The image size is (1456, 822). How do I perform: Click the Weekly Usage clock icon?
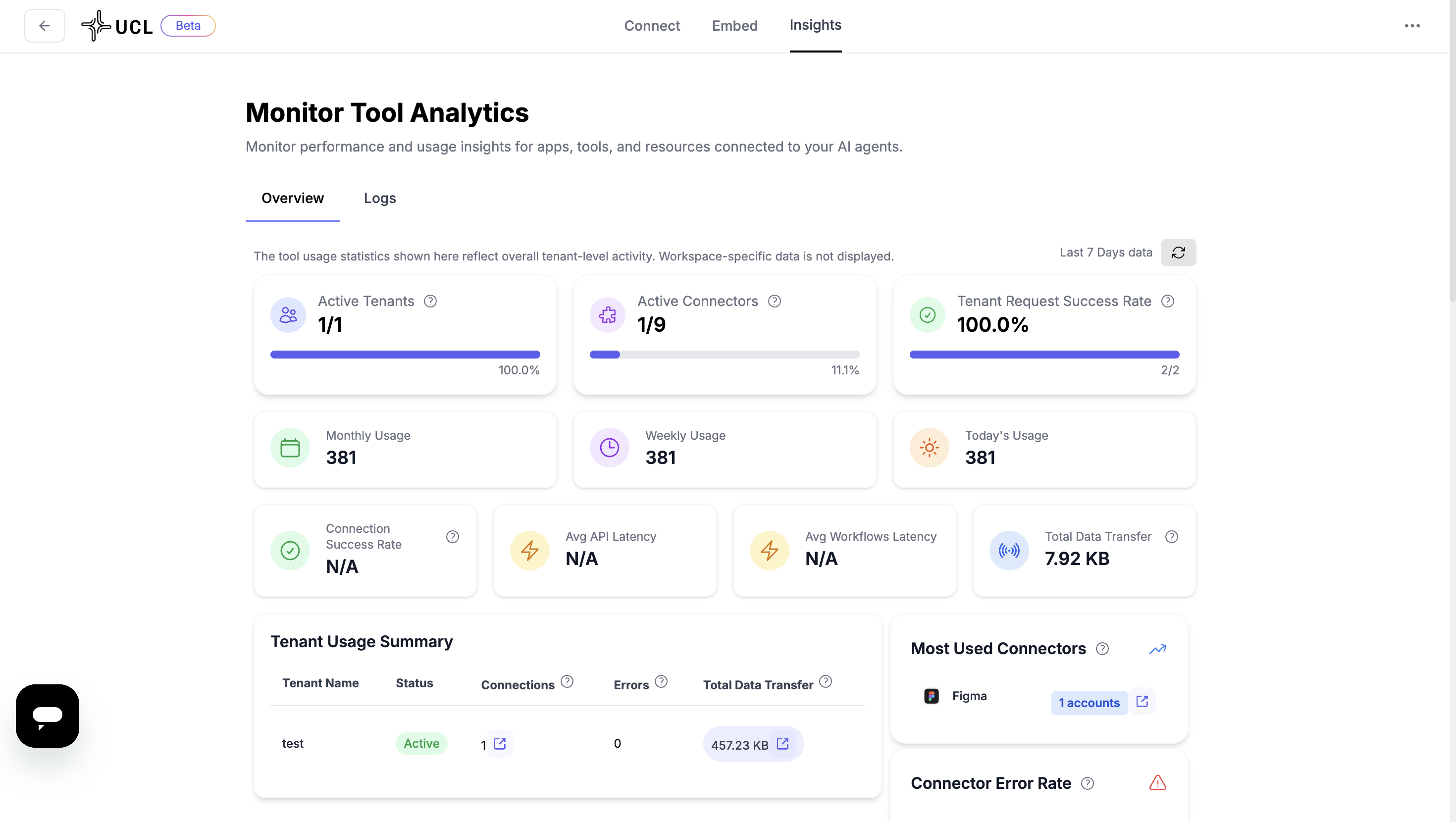point(609,448)
